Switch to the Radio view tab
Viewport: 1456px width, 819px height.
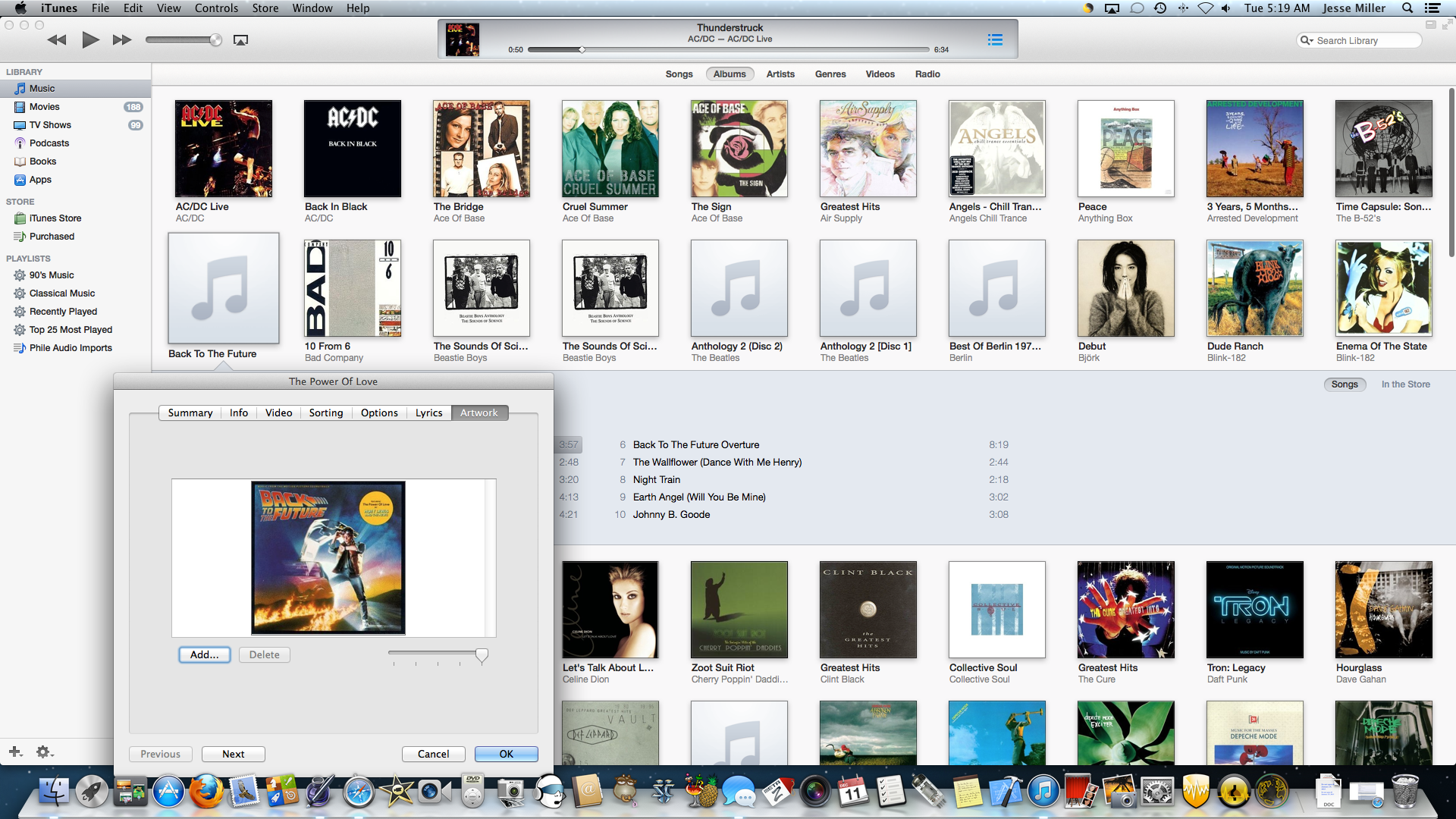927,74
